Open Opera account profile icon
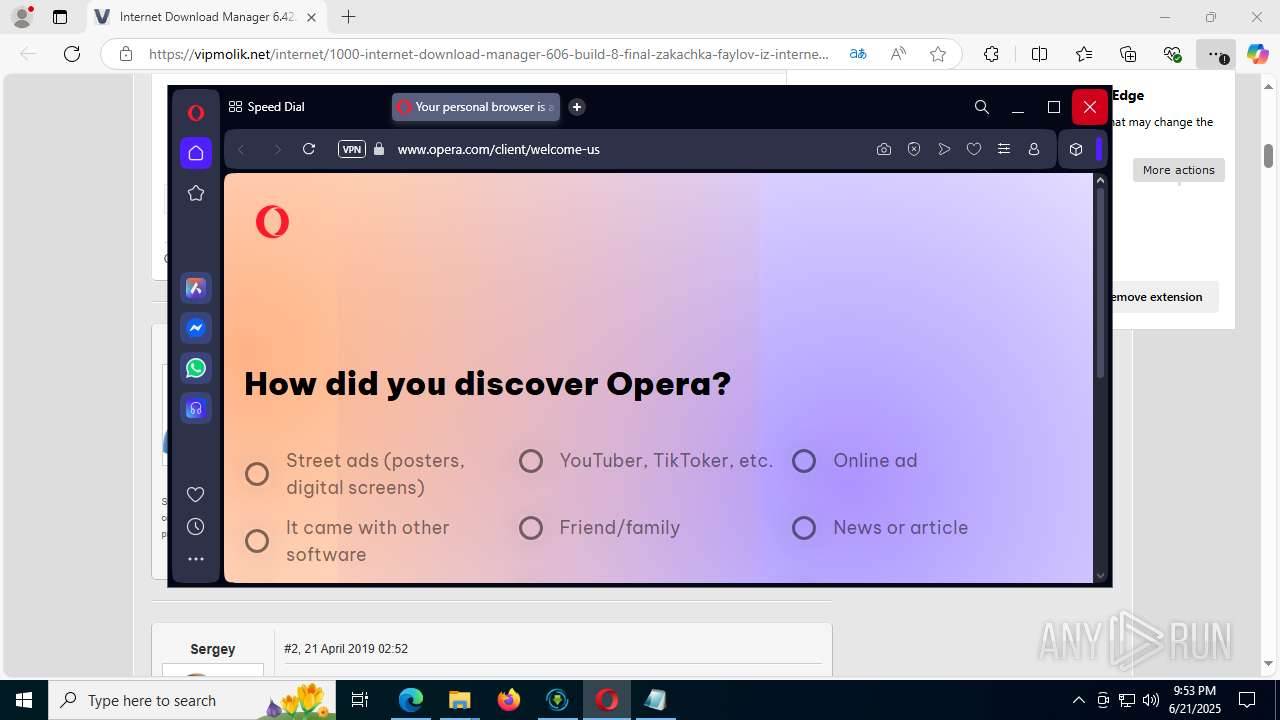 [x=1034, y=149]
